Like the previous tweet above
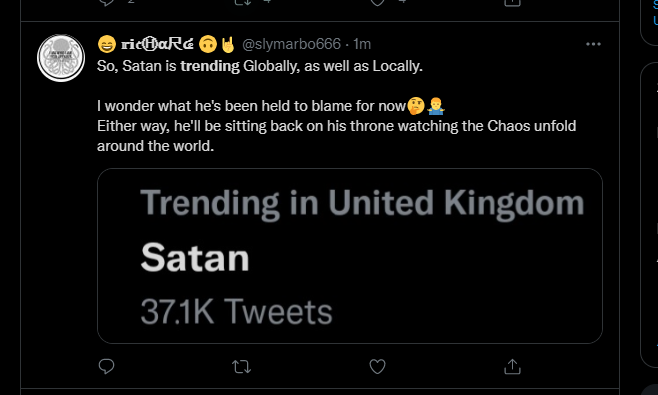This screenshot has height=395, width=658. pos(377,3)
